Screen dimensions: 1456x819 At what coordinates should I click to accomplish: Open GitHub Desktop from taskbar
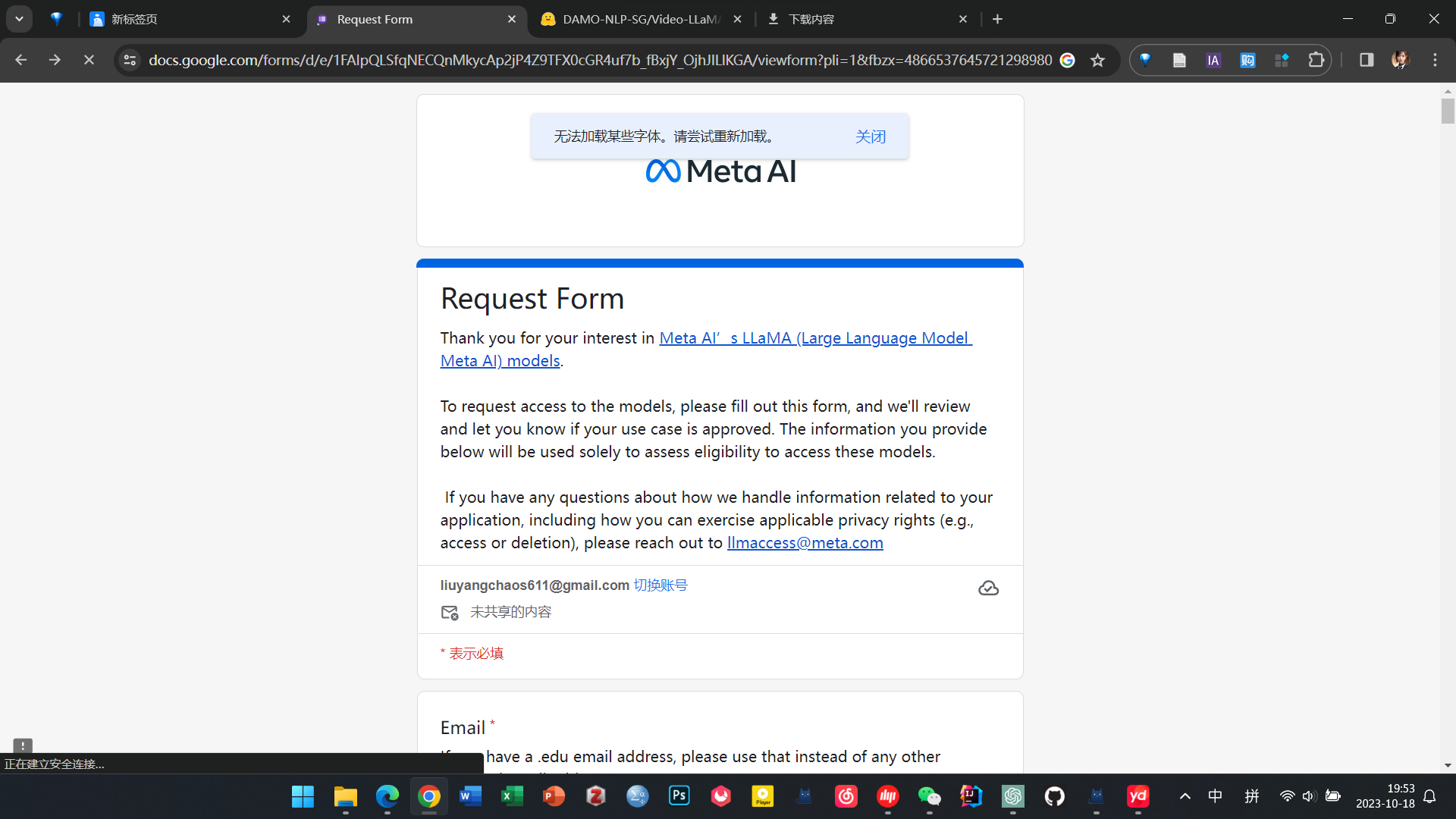coord(1054,796)
